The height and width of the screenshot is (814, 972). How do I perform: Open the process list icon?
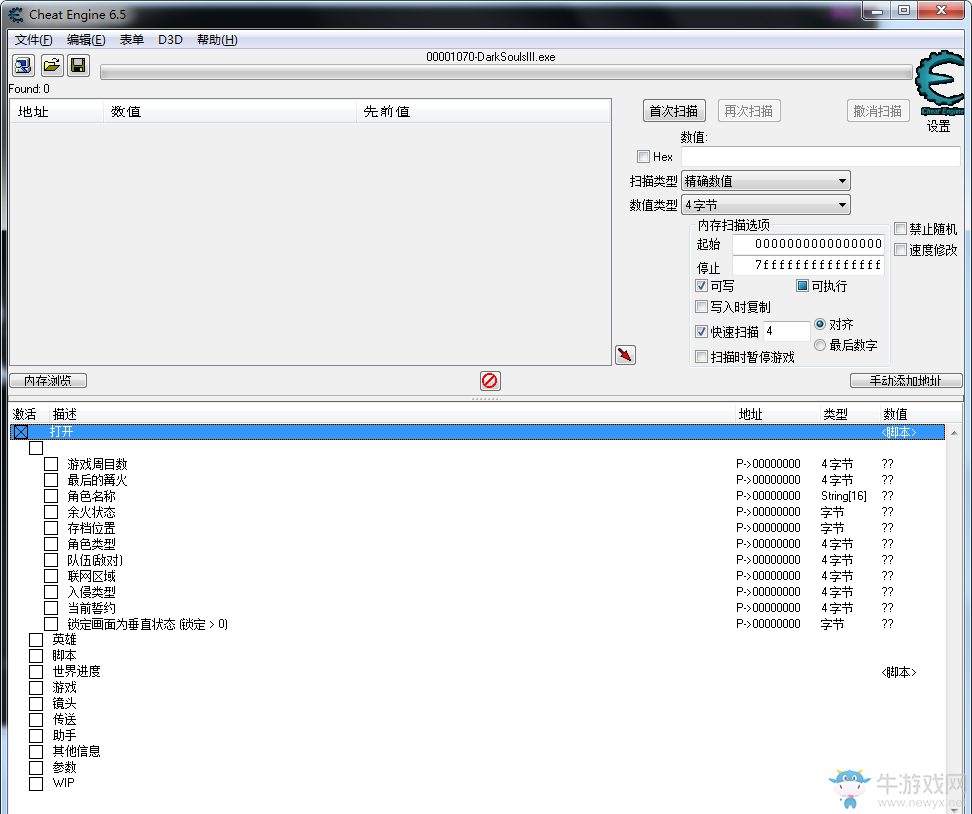(x=23, y=65)
